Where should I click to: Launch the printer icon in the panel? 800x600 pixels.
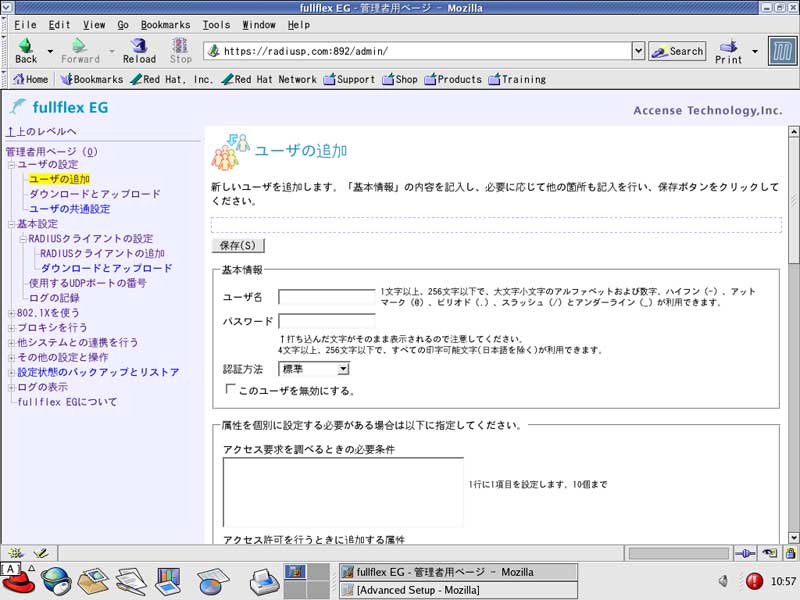[262, 579]
